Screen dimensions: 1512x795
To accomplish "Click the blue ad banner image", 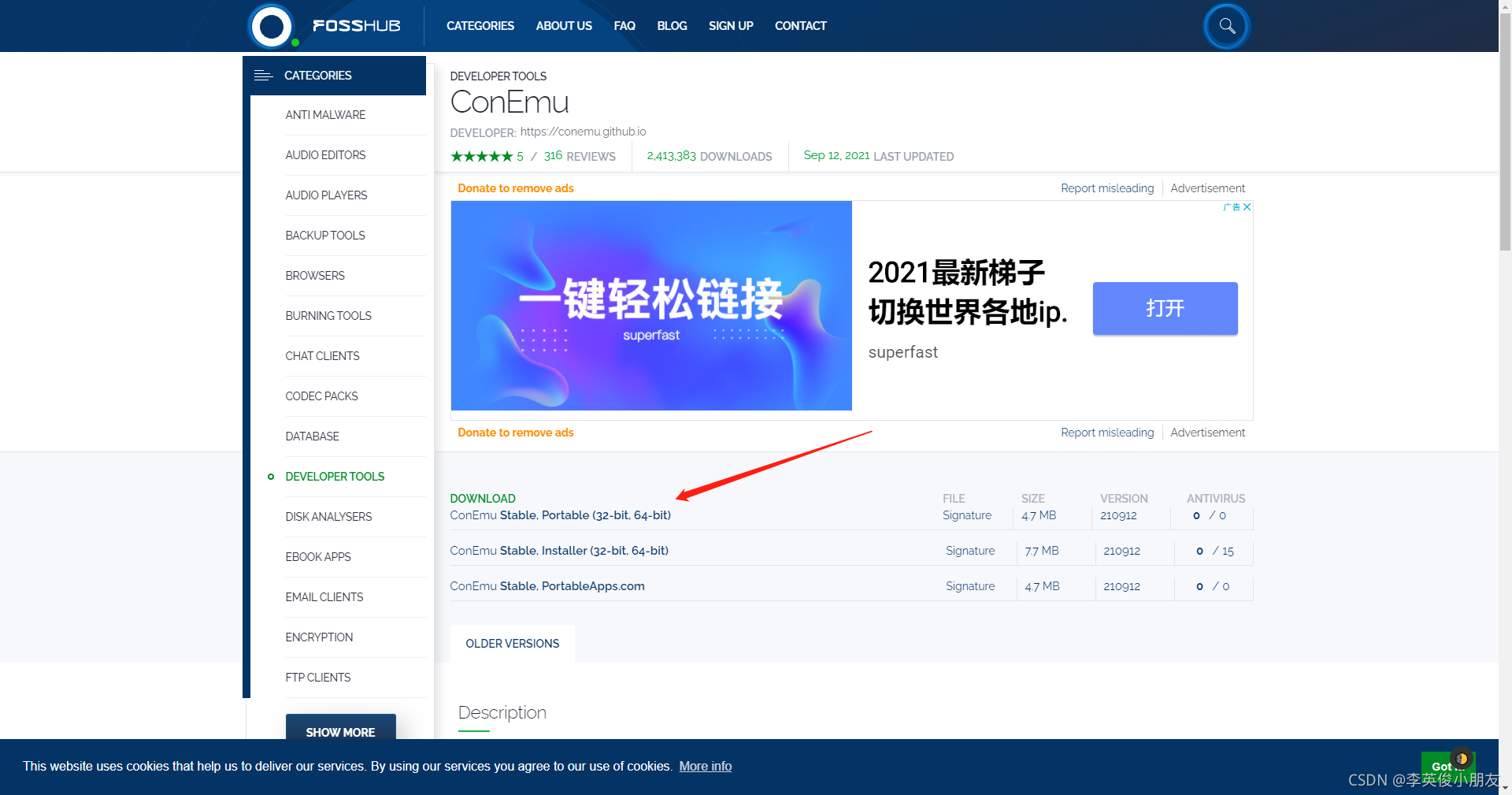I will coord(651,306).
